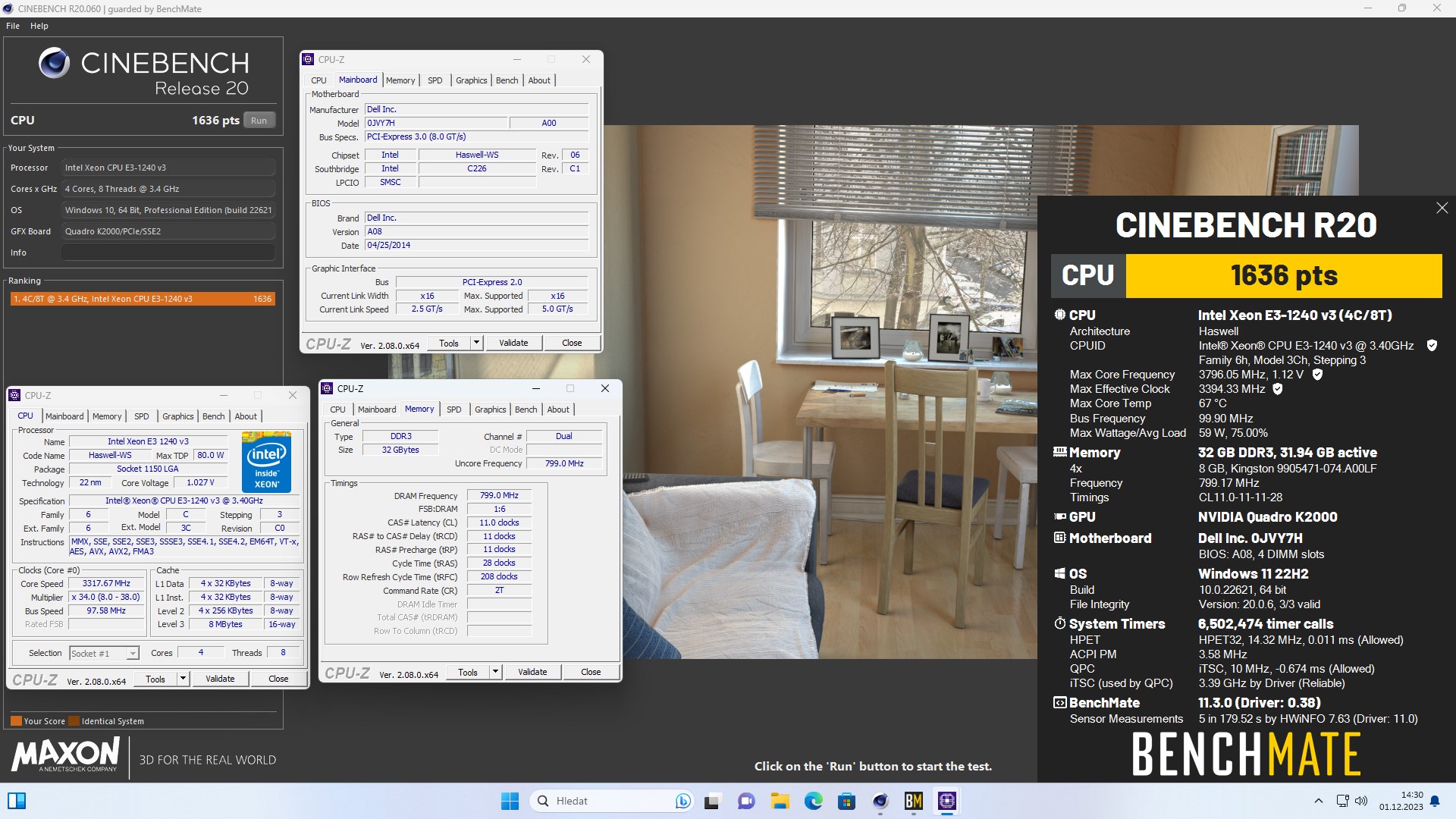Click shield icon beside Max Effective Clock
Viewport: 1456px width, 819px height.
[x=1278, y=389]
